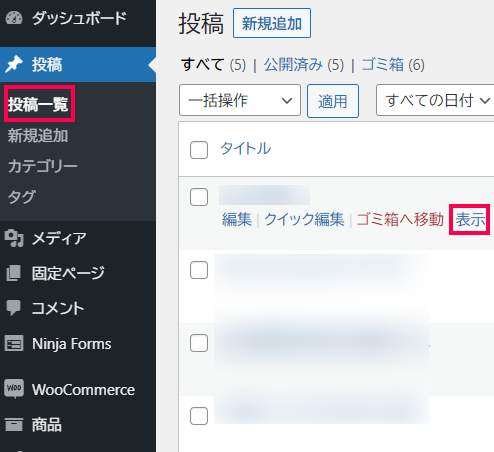Click the Dashboard gauge icon
Viewport: 494px width, 452px height.
pyautogui.click(x=14, y=18)
